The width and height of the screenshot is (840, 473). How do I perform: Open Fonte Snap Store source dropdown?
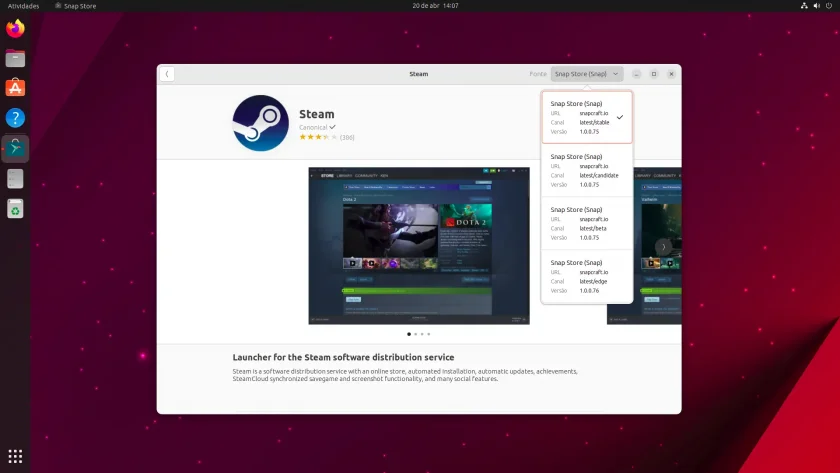point(587,74)
